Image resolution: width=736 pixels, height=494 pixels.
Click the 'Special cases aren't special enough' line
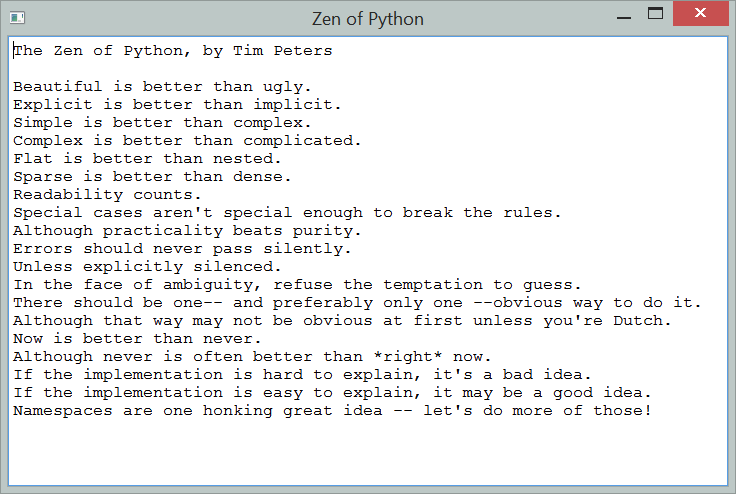[287, 212]
